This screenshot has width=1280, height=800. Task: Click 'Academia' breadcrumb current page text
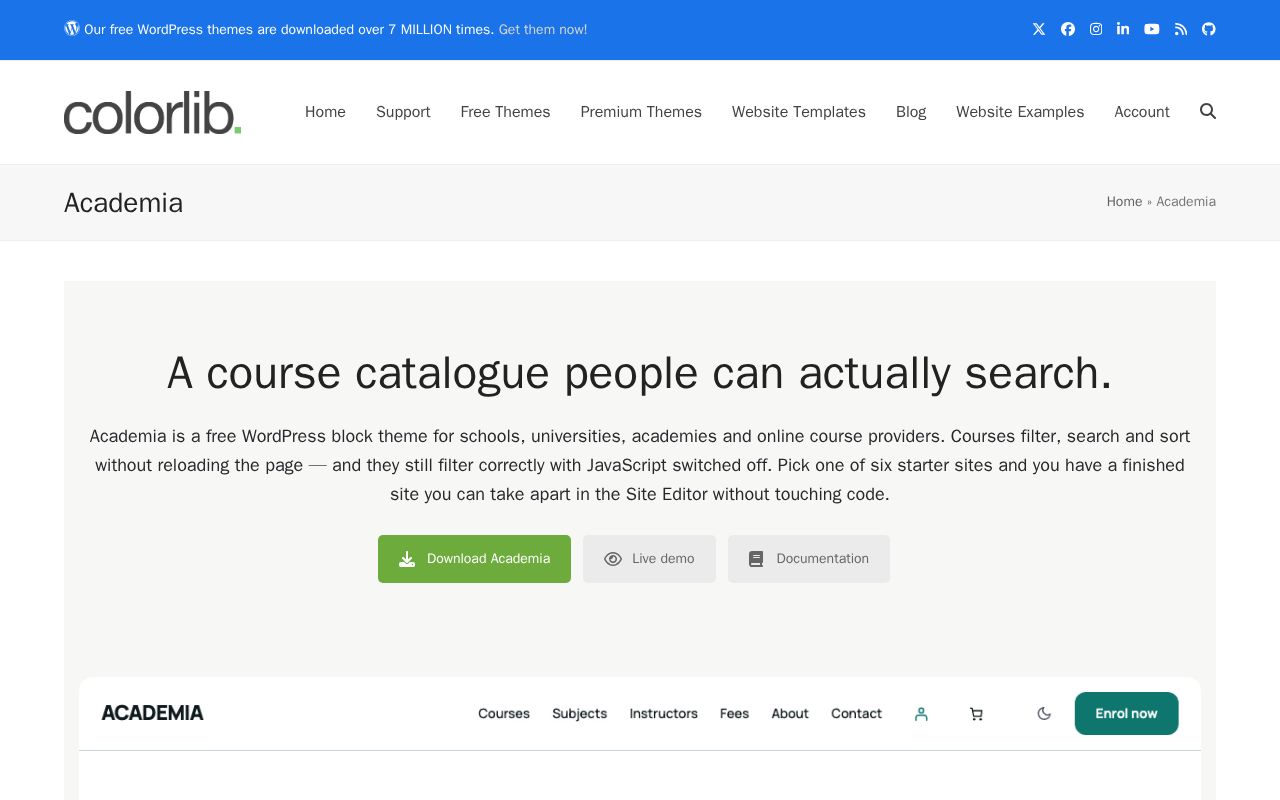click(1186, 202)
